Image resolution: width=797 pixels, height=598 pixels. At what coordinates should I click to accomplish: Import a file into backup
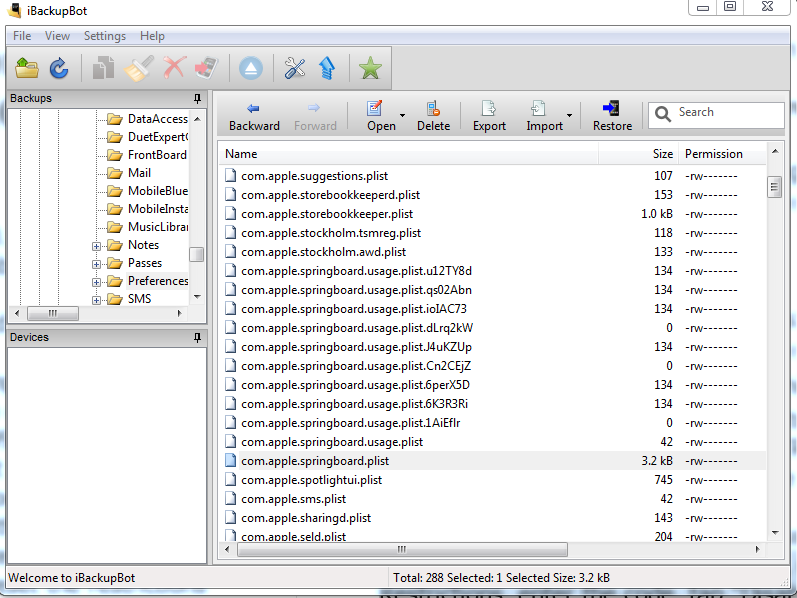point(544,117)
